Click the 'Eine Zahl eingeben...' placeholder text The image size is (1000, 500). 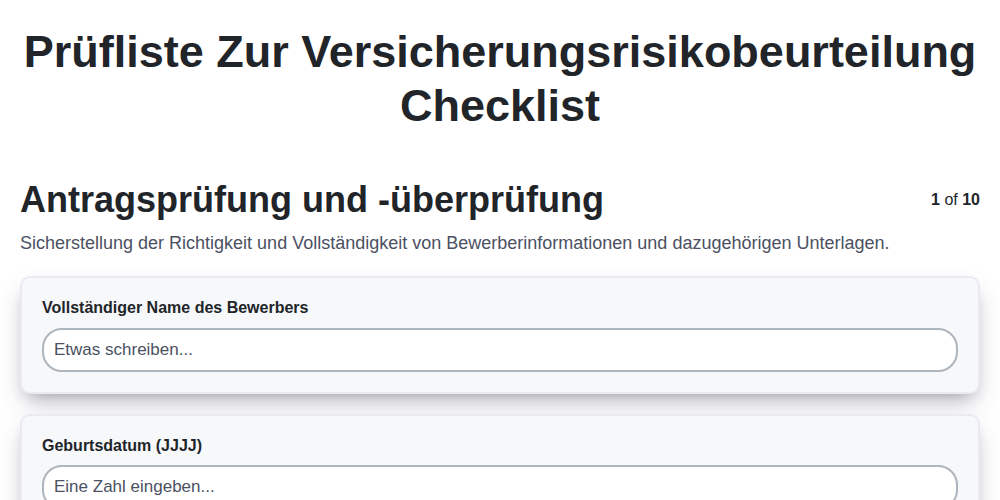point(134,487)
